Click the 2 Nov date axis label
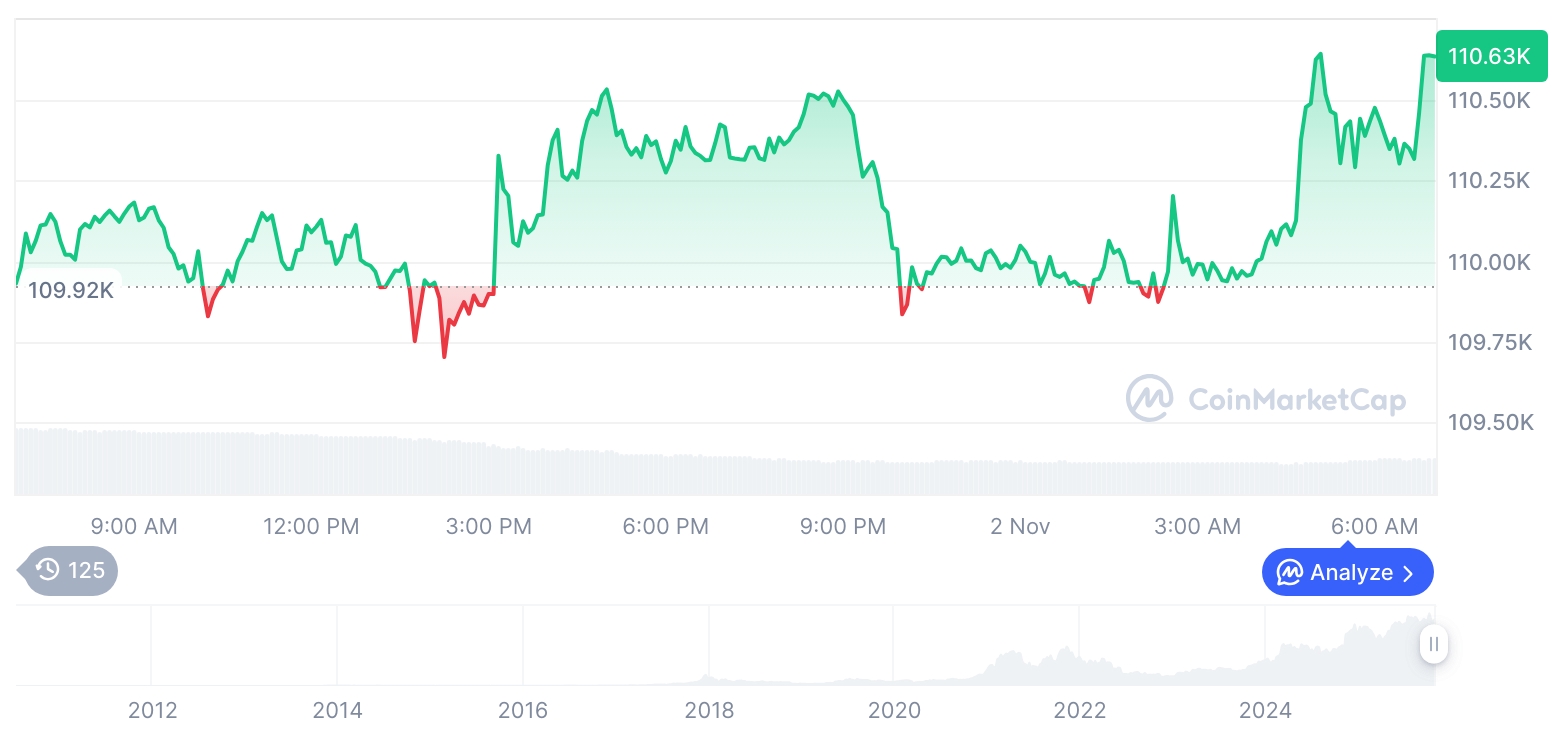Viewport: 1566px width, 732px height. (x=1020, y=526)
